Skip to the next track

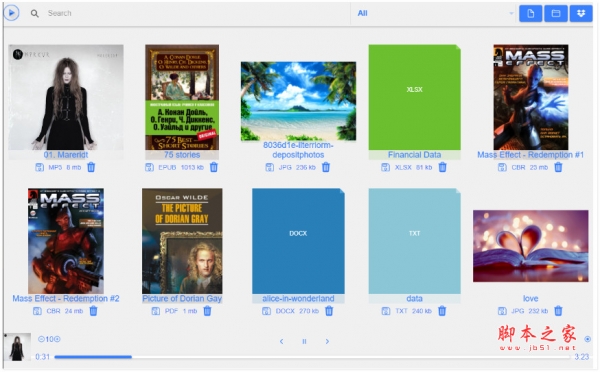point(327,341)
